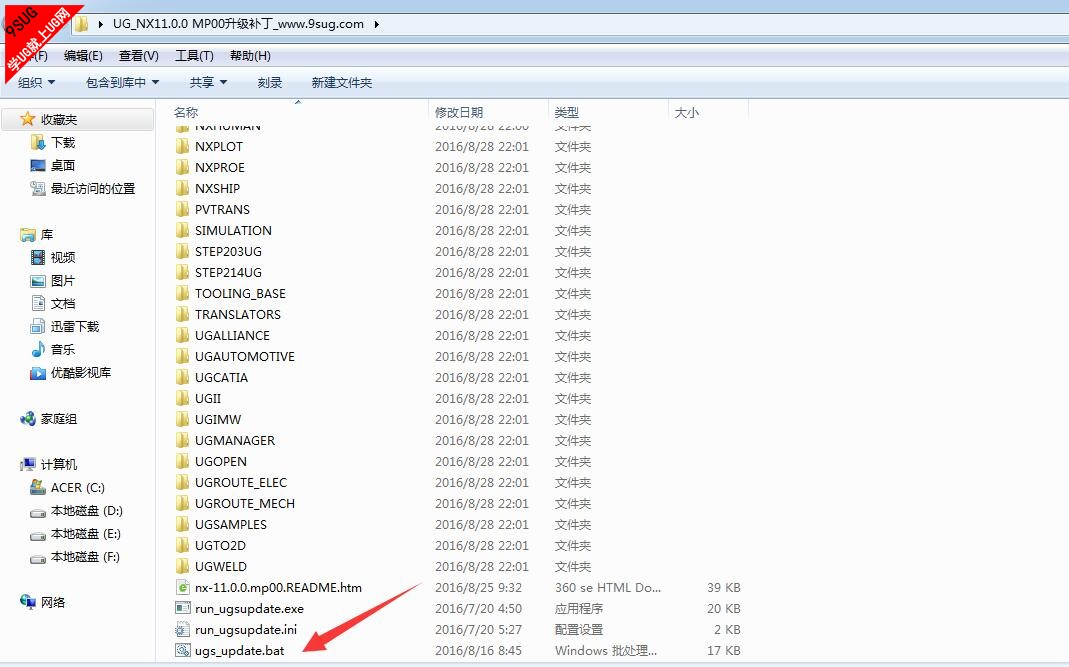1069x667 pixels.
Task: Select the 计算机 node
Action: coord(48,464)
